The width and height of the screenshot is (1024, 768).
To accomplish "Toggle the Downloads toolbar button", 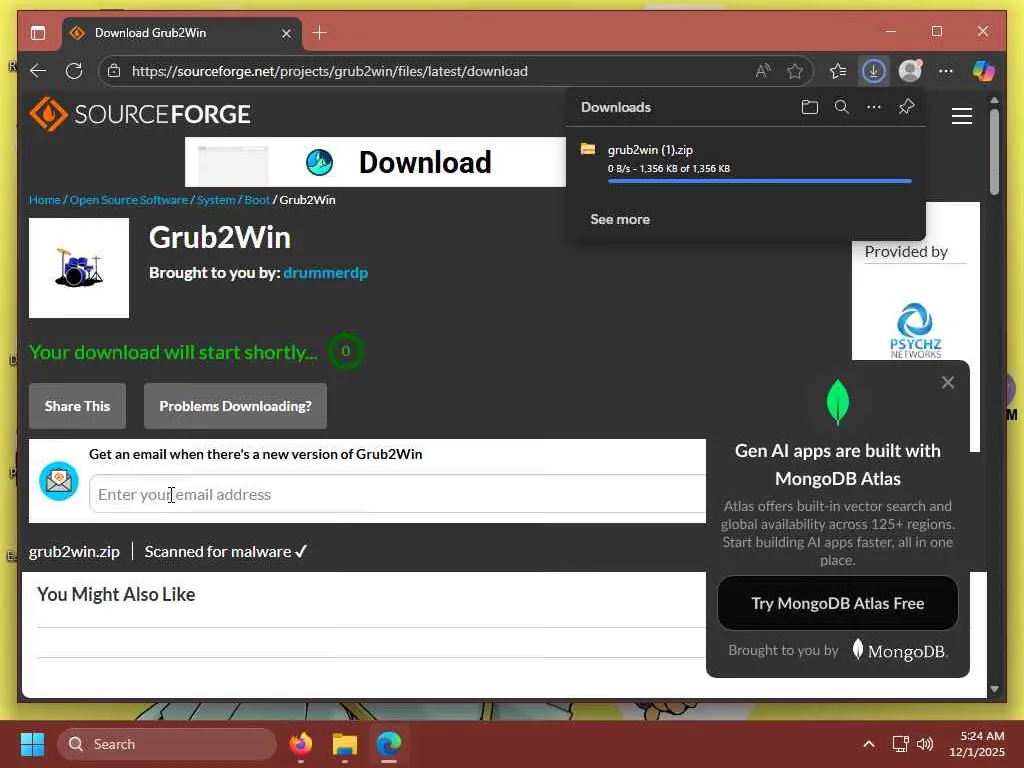I will 874,71.
